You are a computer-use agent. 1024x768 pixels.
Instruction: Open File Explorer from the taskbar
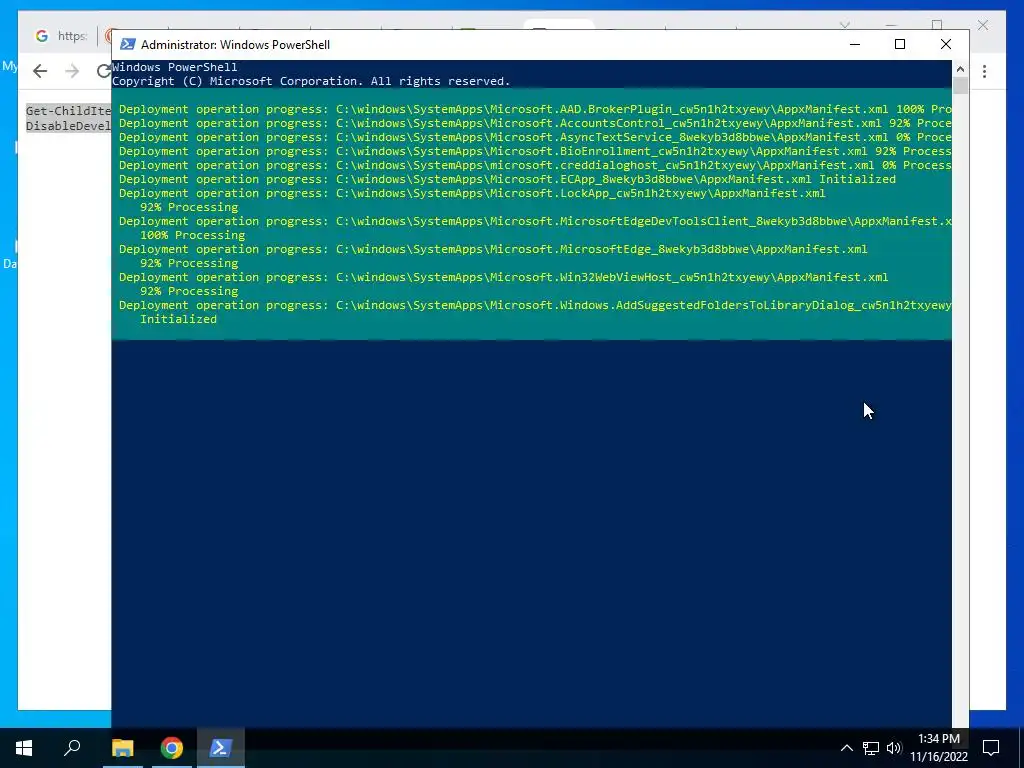122,748
